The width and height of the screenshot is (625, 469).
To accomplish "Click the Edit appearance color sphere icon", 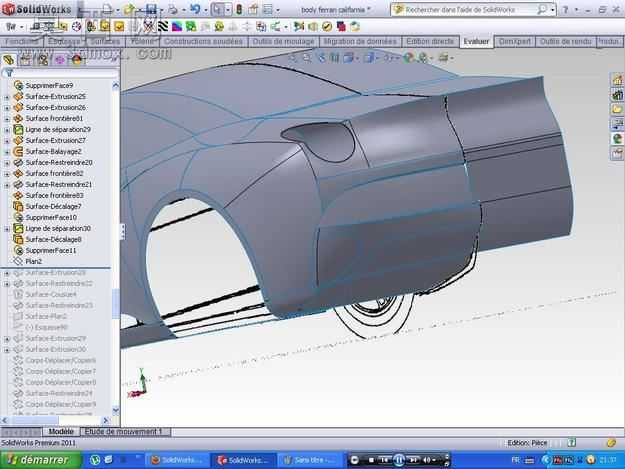I will point(408,58).
